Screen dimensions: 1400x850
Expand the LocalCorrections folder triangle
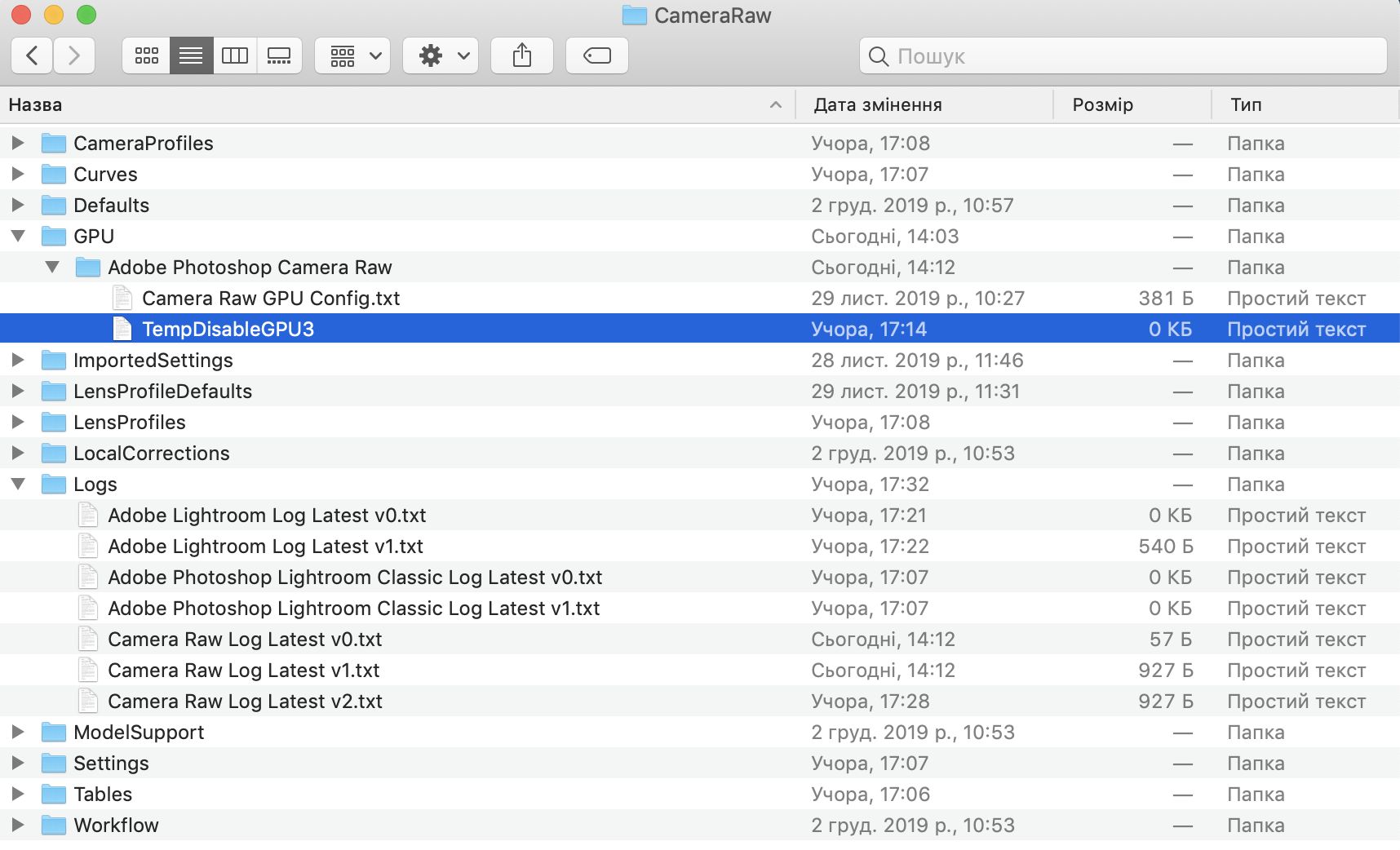click(x=18, y=453)
